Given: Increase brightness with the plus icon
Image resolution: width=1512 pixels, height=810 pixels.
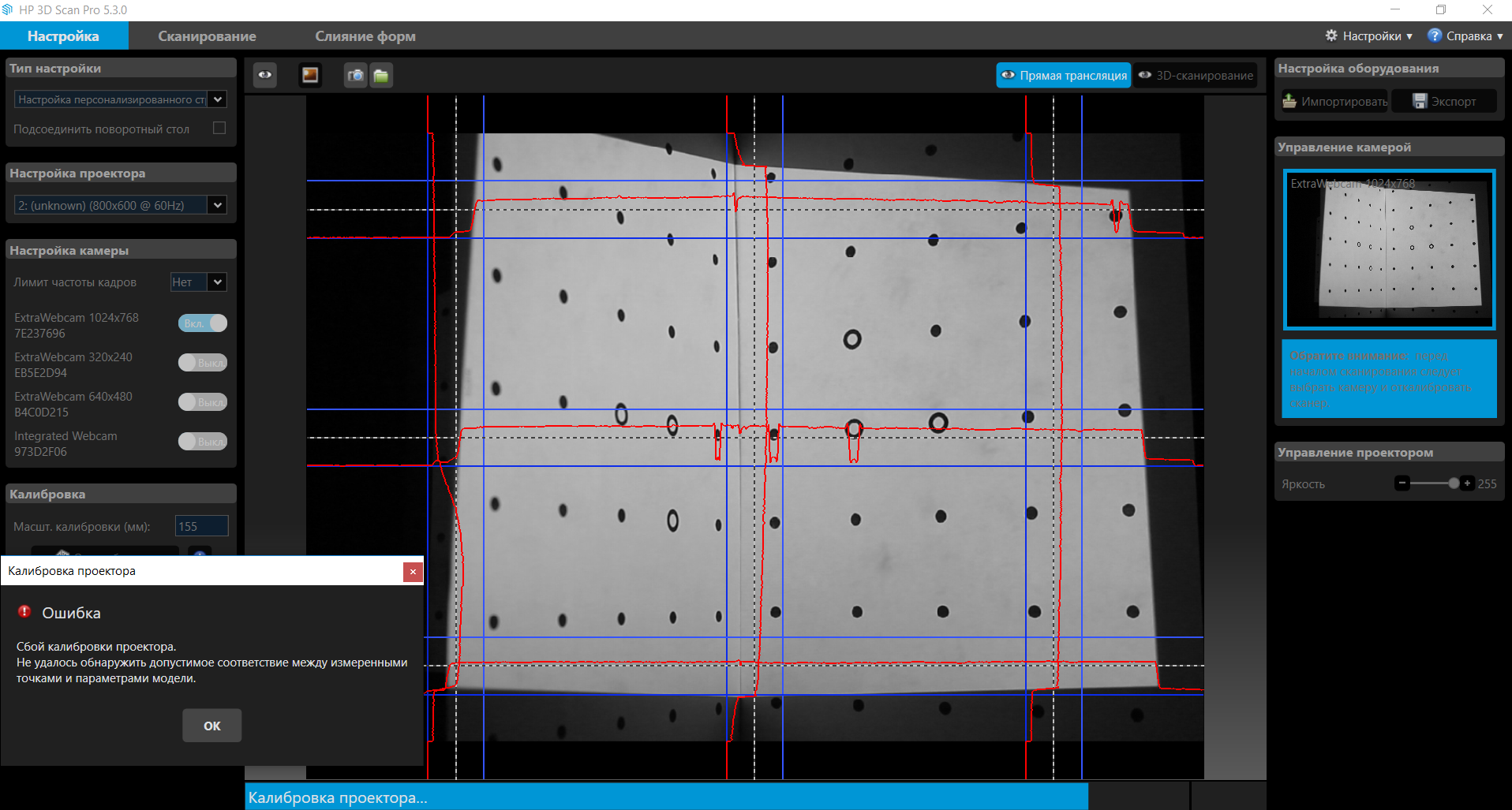Looking at the screenshot, I should (1467, 483).
